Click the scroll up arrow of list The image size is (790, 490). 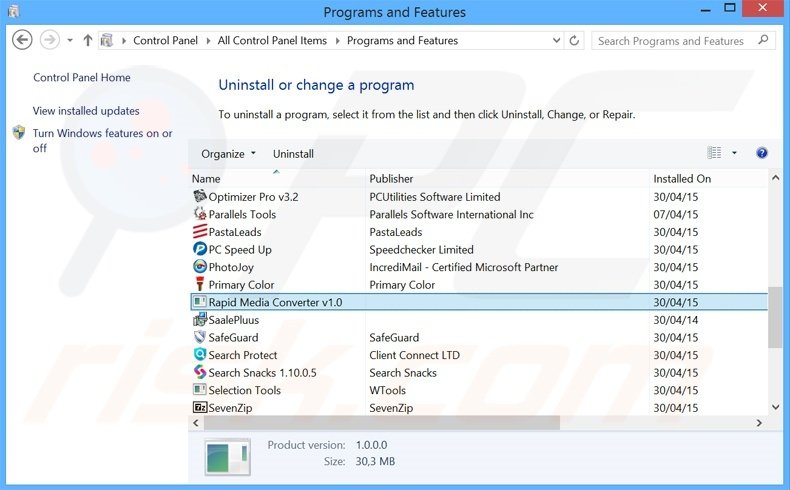[775, 178]
